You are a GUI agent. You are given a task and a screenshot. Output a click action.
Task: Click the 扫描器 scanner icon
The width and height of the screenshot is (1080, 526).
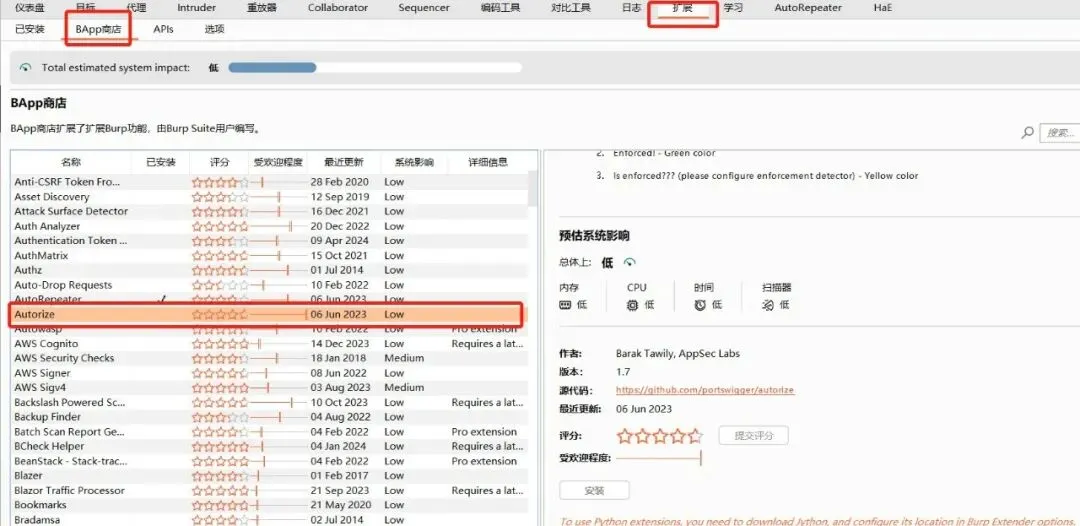768,305
